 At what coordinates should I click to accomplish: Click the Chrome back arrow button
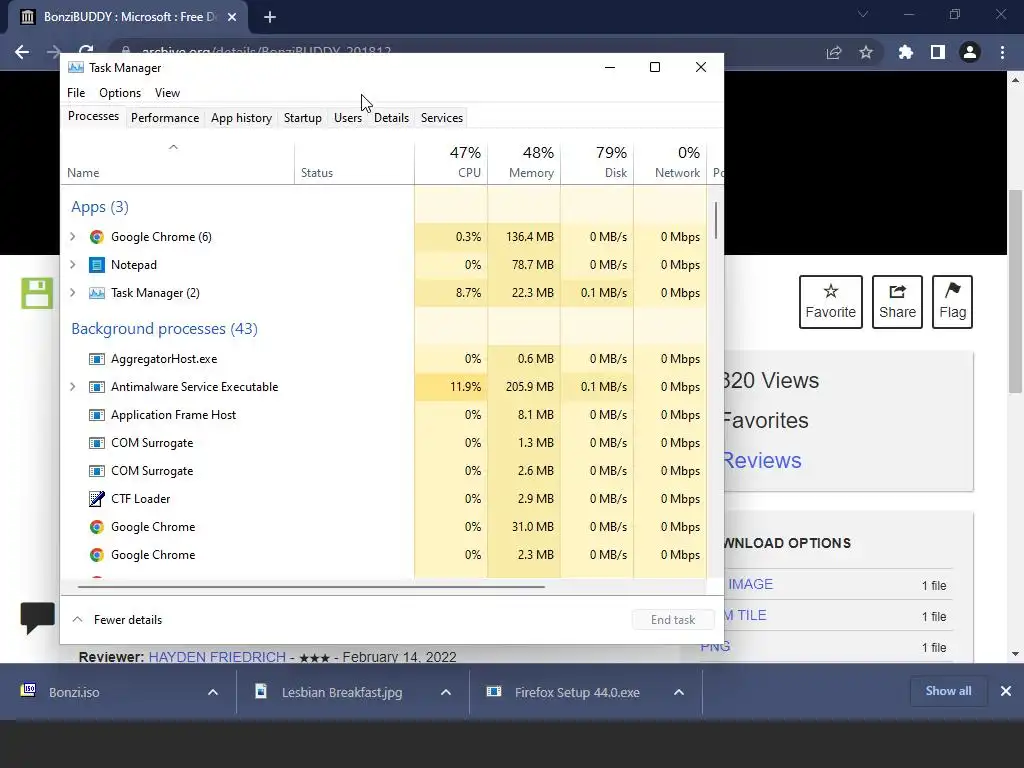(22, 52)
